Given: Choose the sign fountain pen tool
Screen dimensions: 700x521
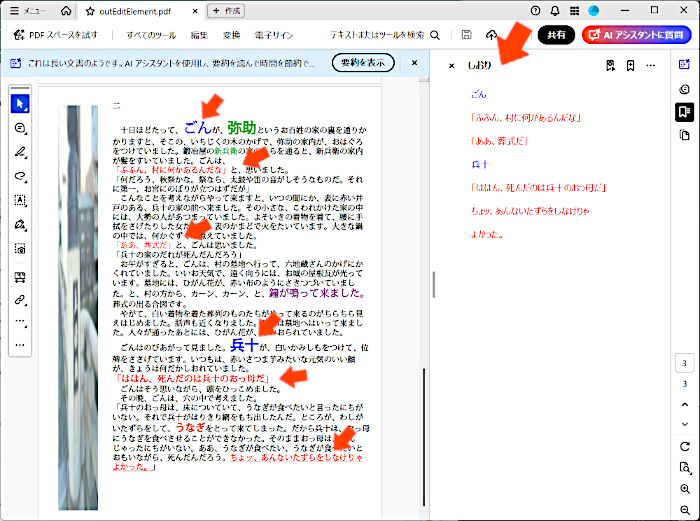Looking at the screenshot, I should [x=20, y=225].
